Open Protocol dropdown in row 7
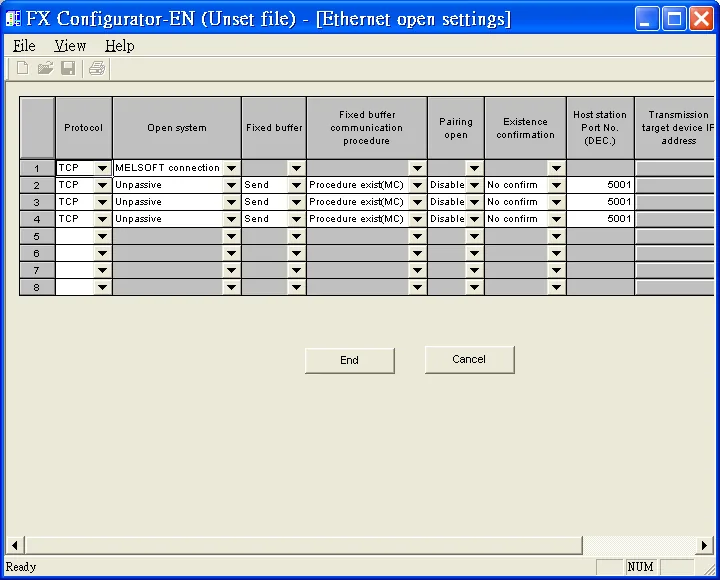 pos(102,270)
